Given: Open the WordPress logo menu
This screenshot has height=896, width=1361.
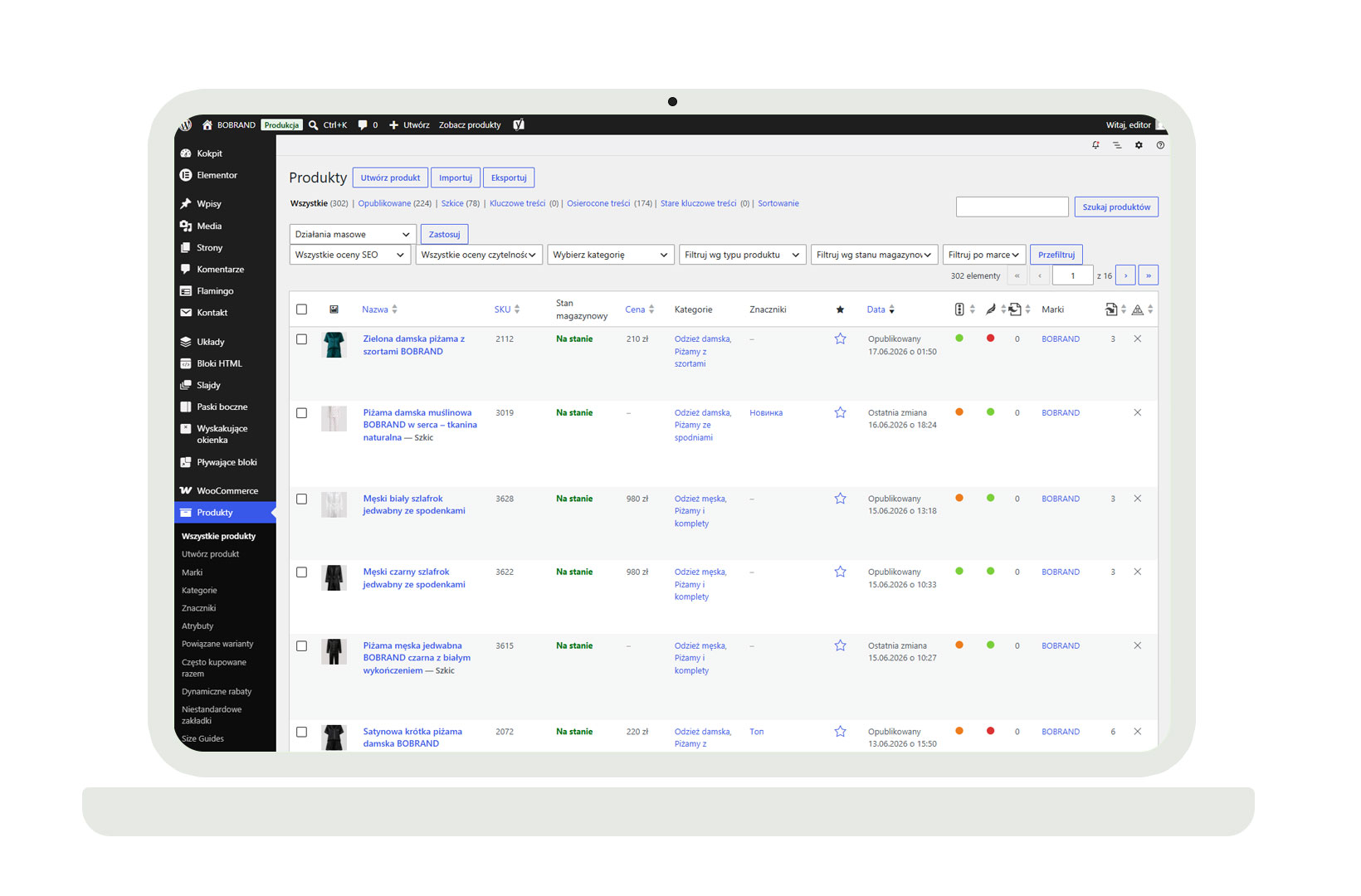Looking at the screenshot, I should pos(186,125).
